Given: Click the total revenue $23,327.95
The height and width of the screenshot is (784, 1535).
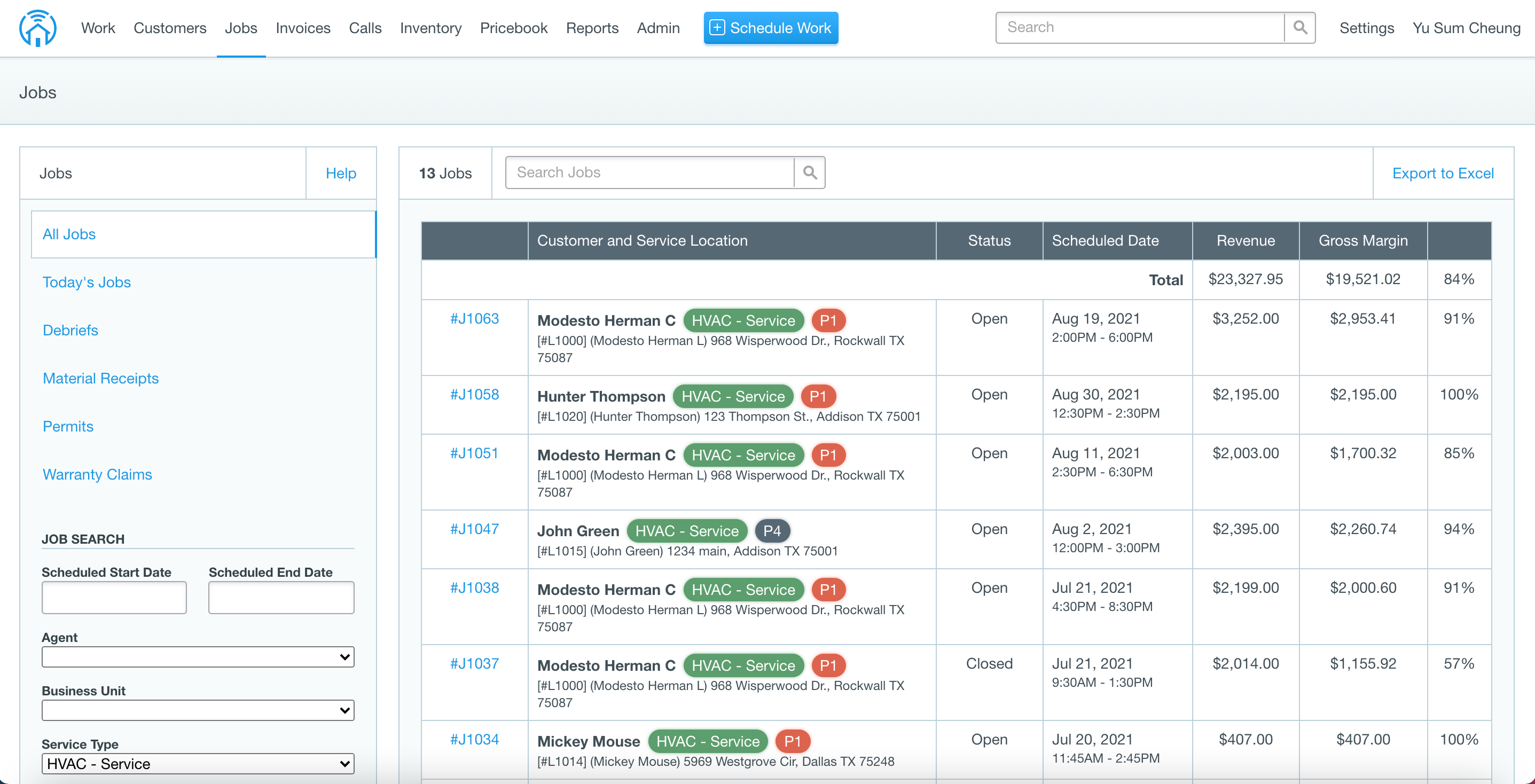Looking at the screenshot, I should (1246, 279).
